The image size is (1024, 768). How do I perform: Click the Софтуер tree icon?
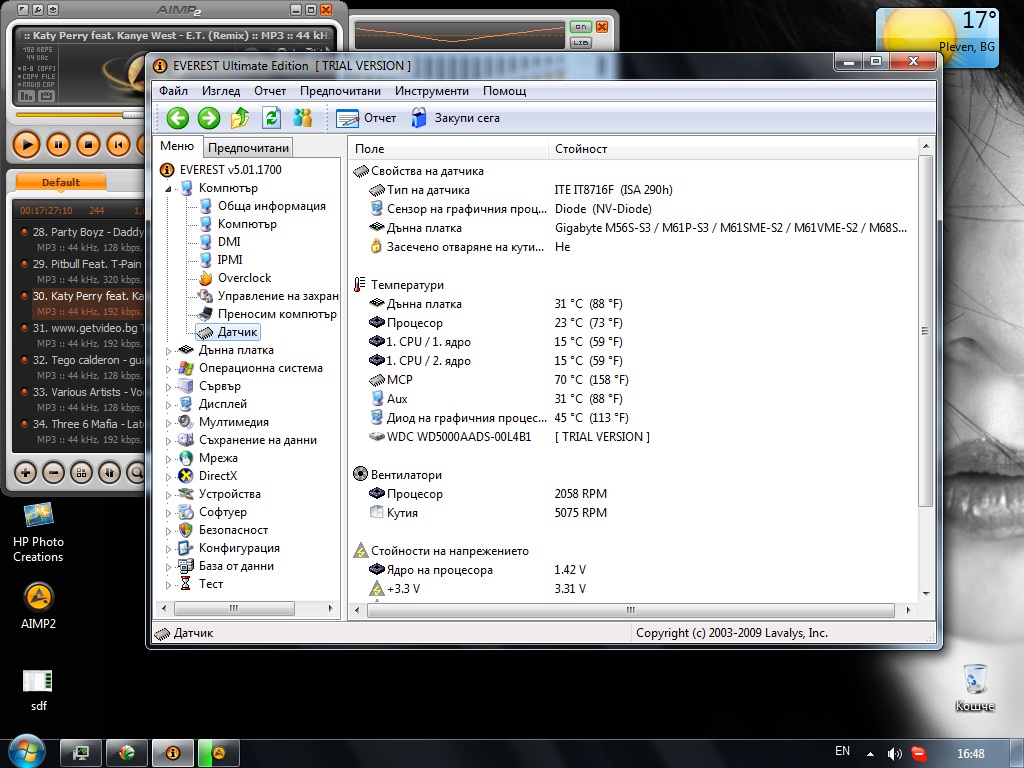click(186, 512)
